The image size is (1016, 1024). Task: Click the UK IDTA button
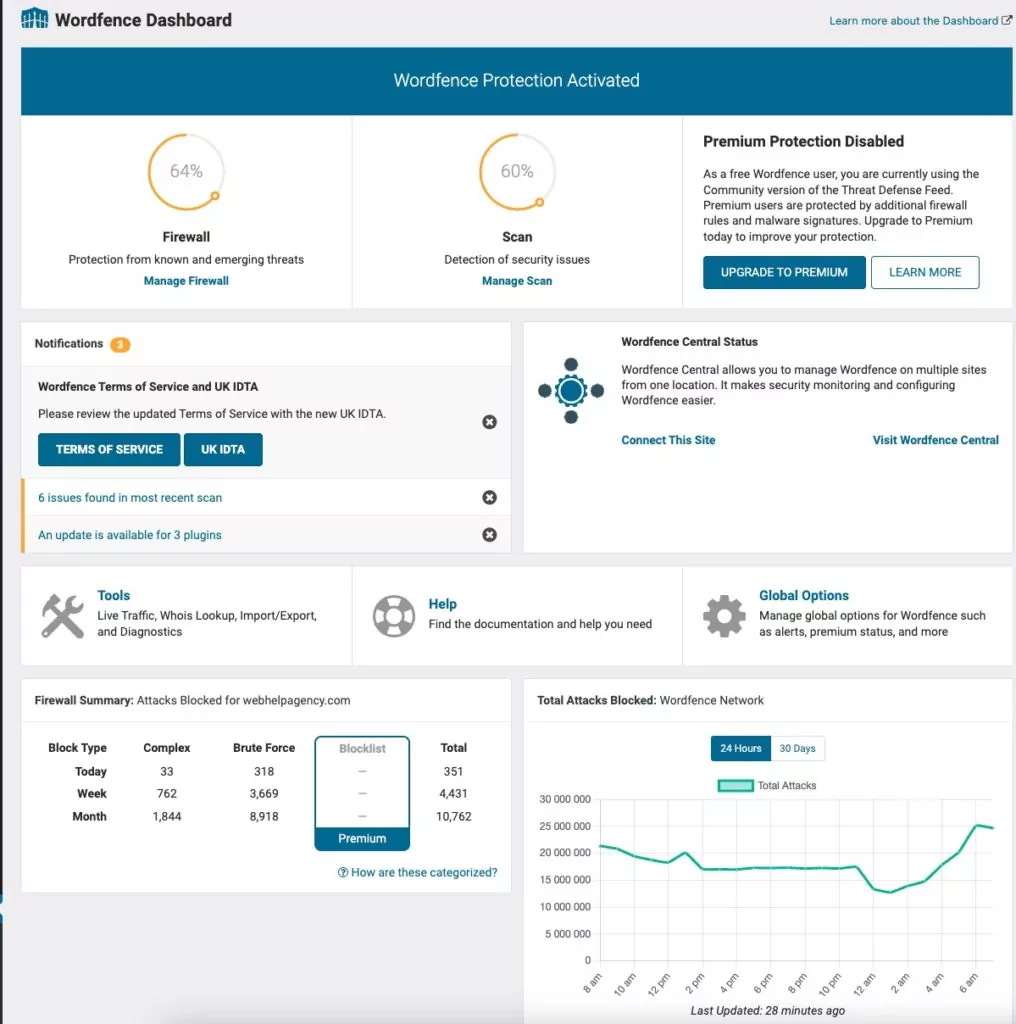point(223,449)
